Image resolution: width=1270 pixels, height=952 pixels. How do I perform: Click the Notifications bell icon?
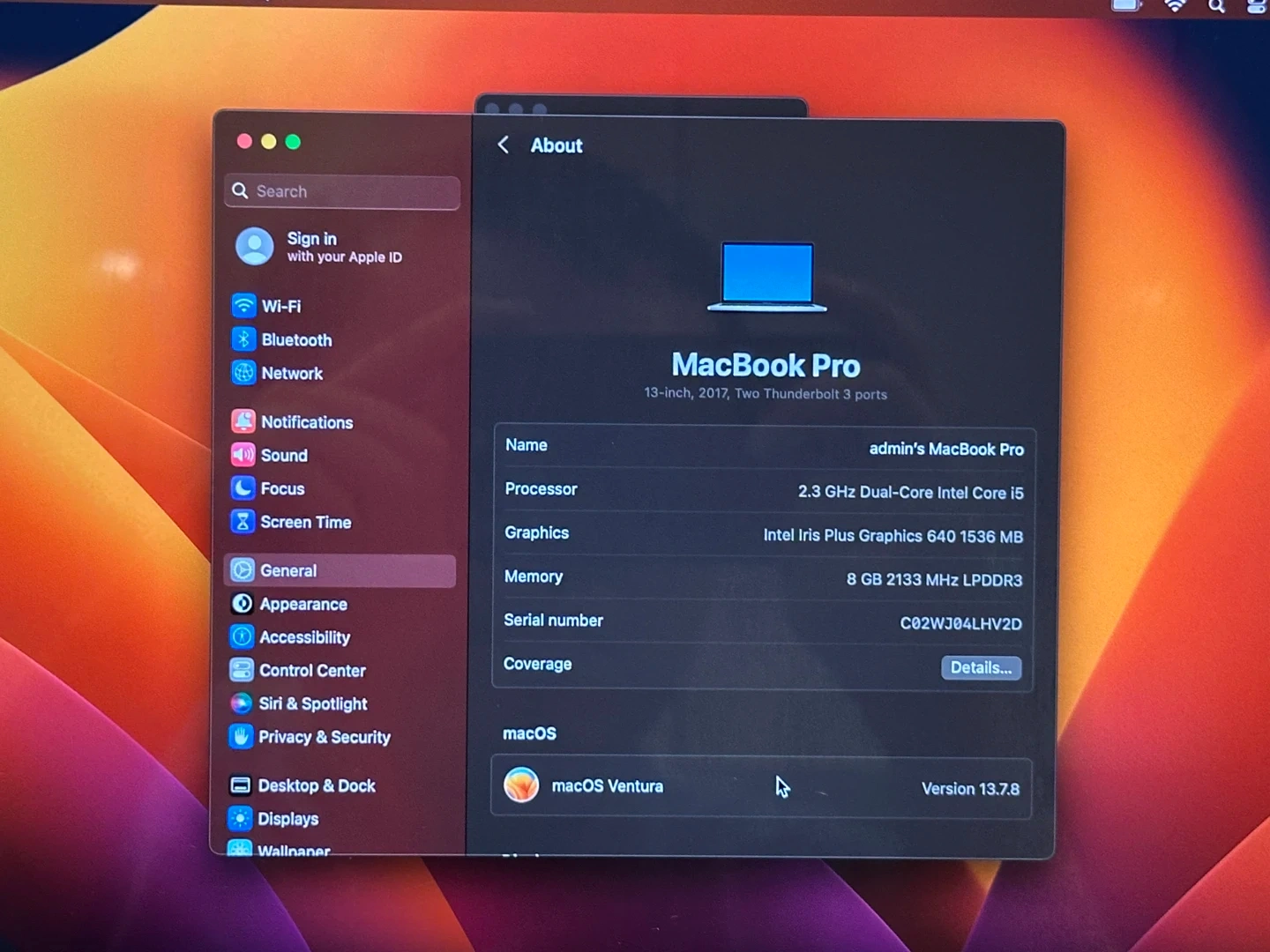[243, 421]
